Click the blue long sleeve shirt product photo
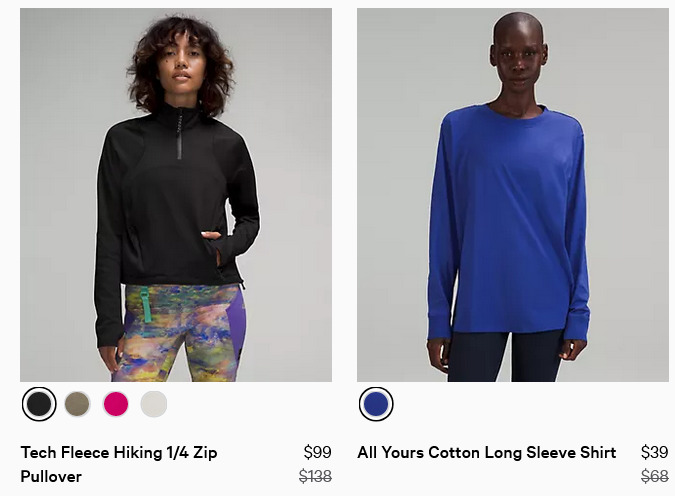 tap(513, 195)
